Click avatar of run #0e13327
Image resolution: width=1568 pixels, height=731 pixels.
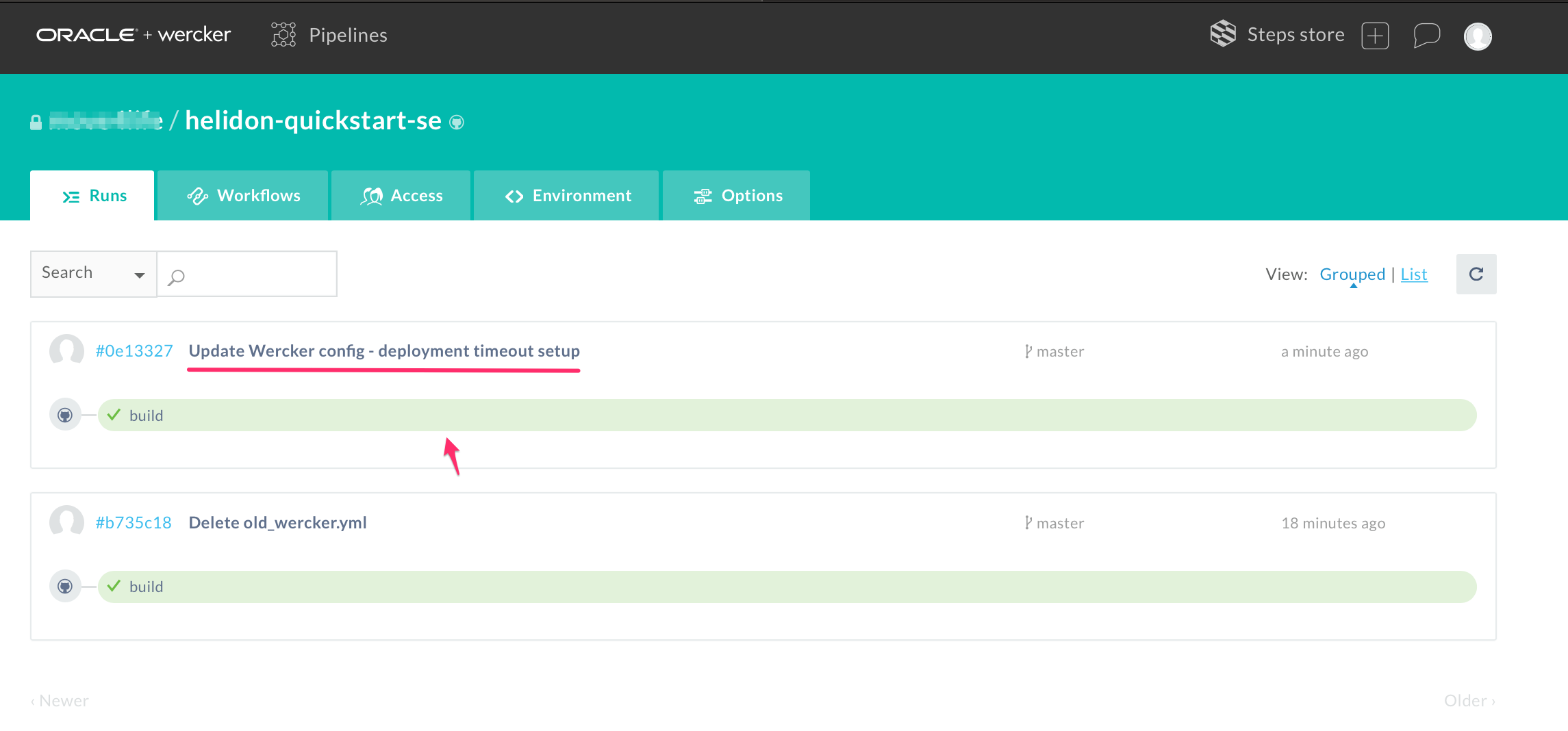(x=66, y=351)
